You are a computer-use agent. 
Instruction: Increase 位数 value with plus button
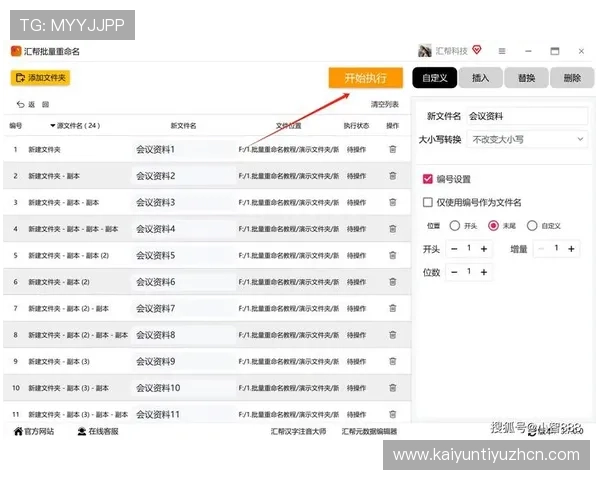coord(484,272)
